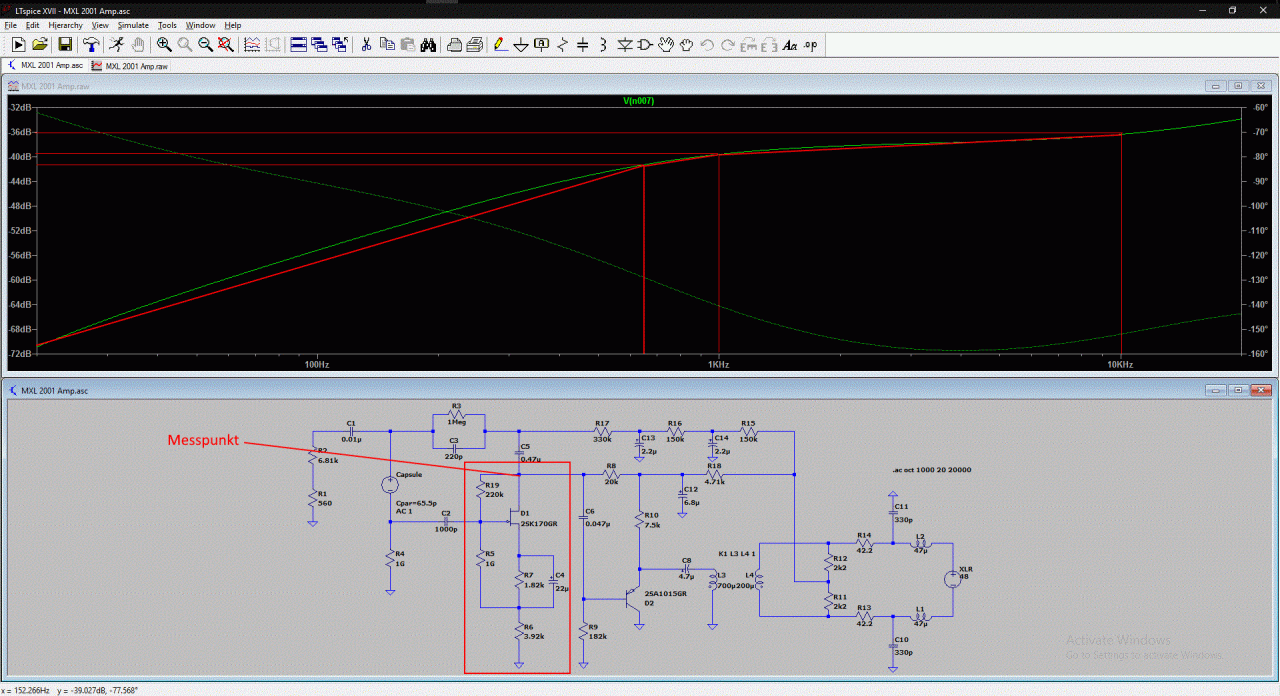This screenshot has width=1280, height=696.
Task: Open the View menu
Action: 100,25
